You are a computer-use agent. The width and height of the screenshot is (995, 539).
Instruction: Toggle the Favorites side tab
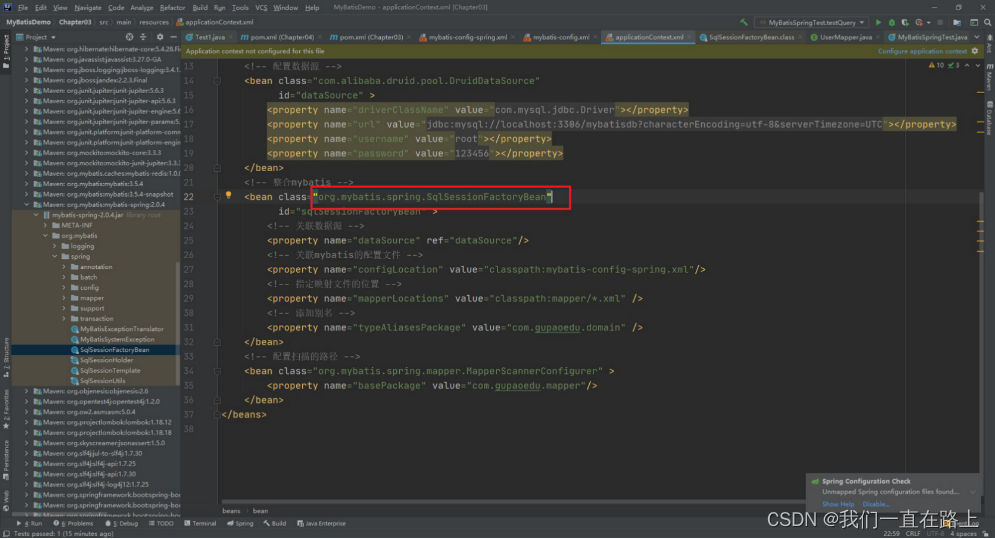point(6,409)
